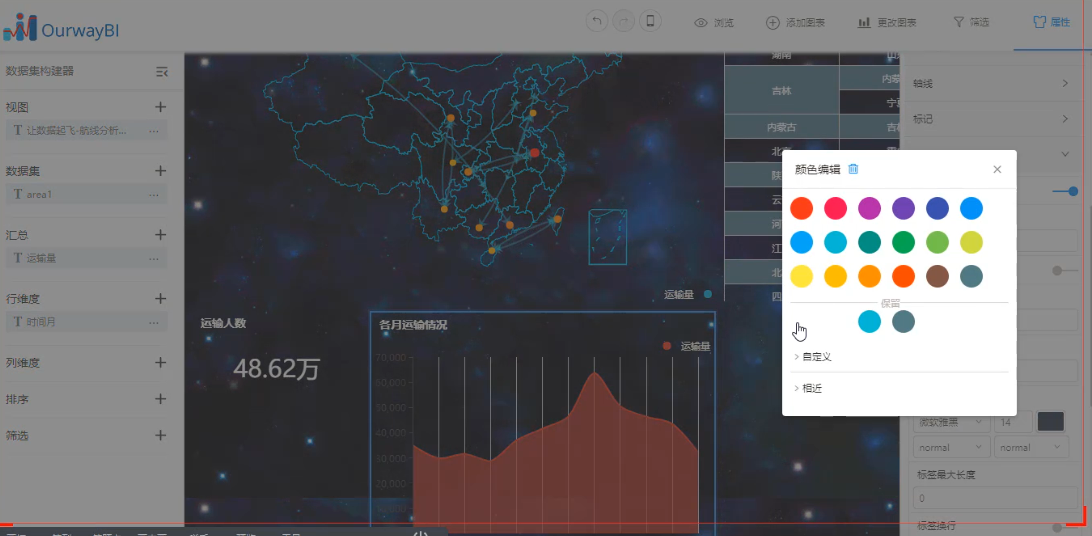Click the trash icon in 颜色编辑 dialog
The width and height of the screenshot is (1092, 536).
[x=853, y=169]
